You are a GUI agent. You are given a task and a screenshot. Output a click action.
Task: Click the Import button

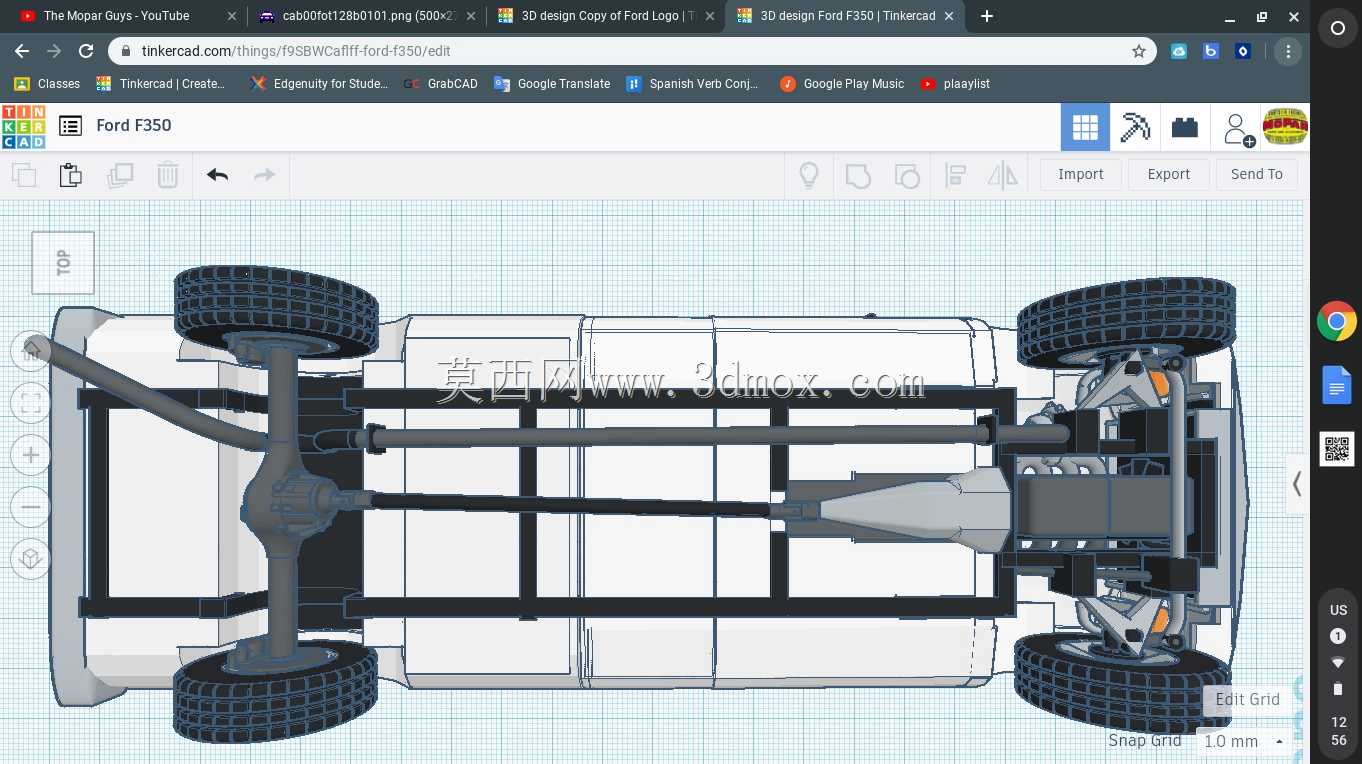[x=1081, y=174]
